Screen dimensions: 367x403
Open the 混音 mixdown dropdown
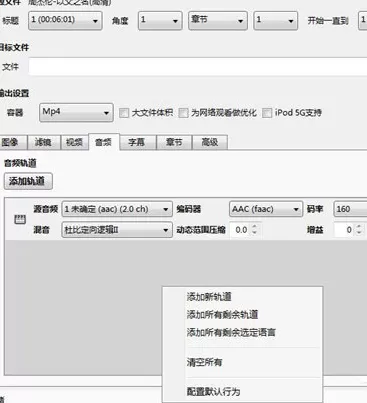point(117,230)
